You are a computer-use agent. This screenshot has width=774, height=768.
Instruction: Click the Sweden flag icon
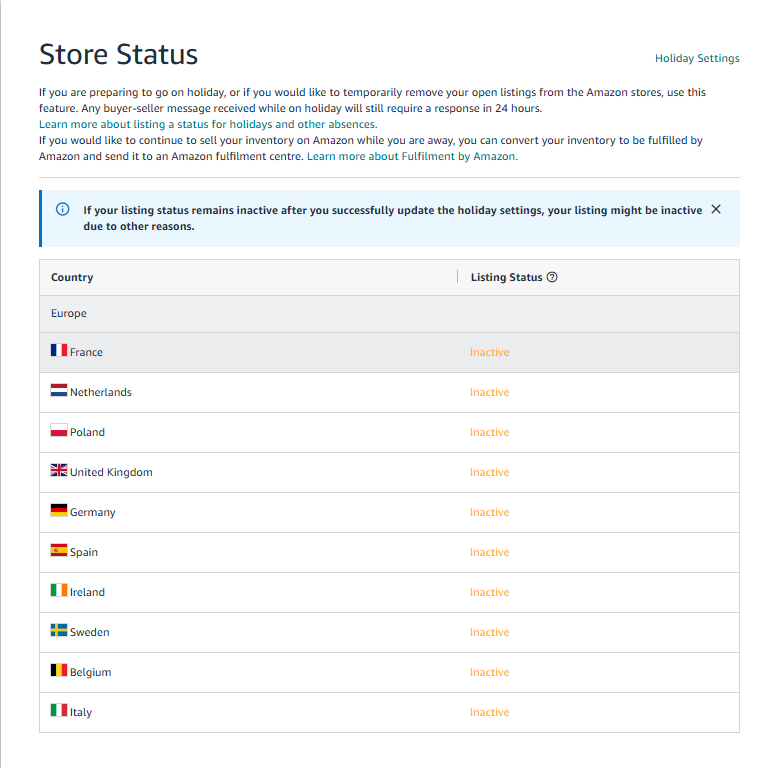tap(59, 630)
